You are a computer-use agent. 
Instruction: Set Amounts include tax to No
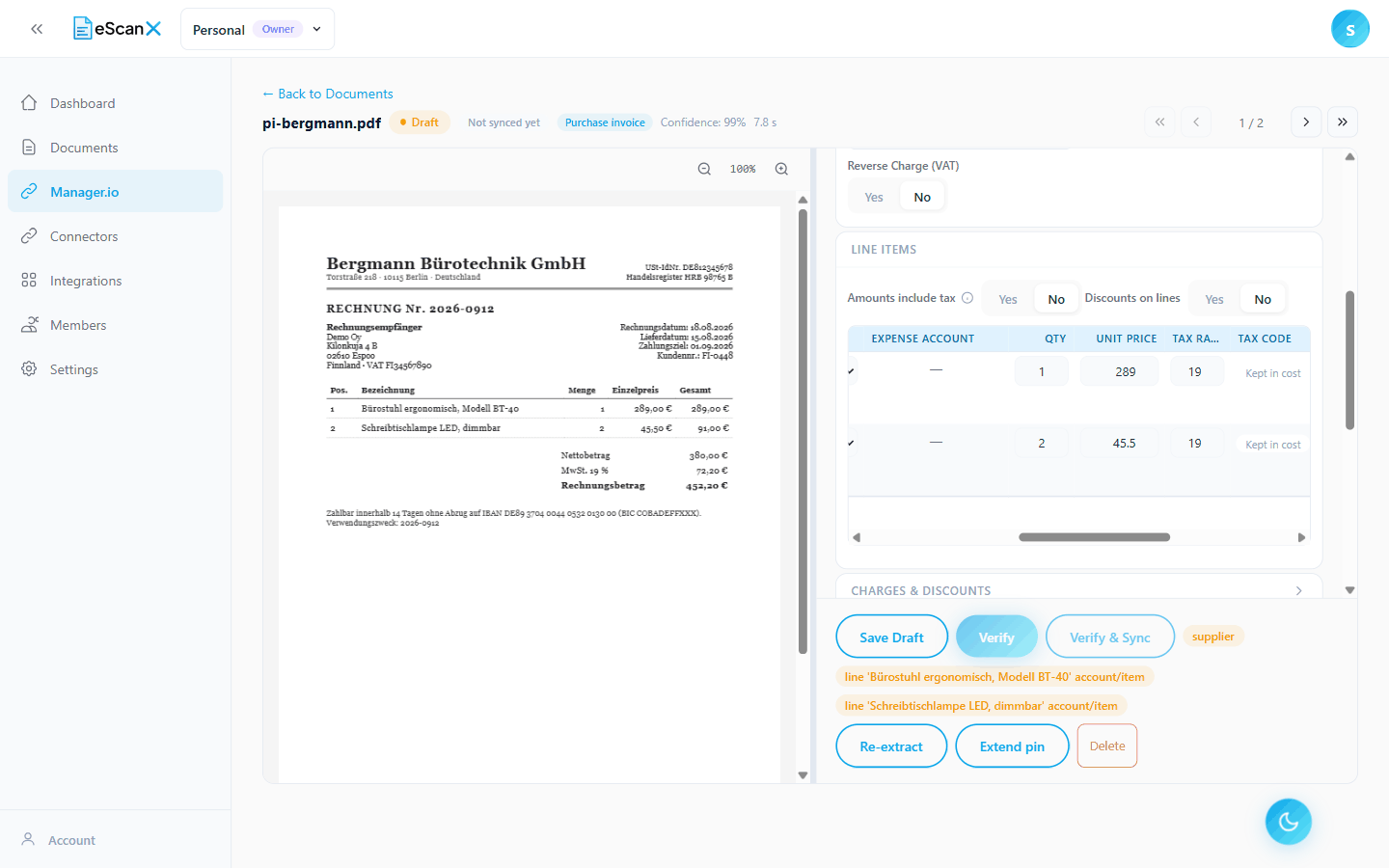click(1056, 299)
